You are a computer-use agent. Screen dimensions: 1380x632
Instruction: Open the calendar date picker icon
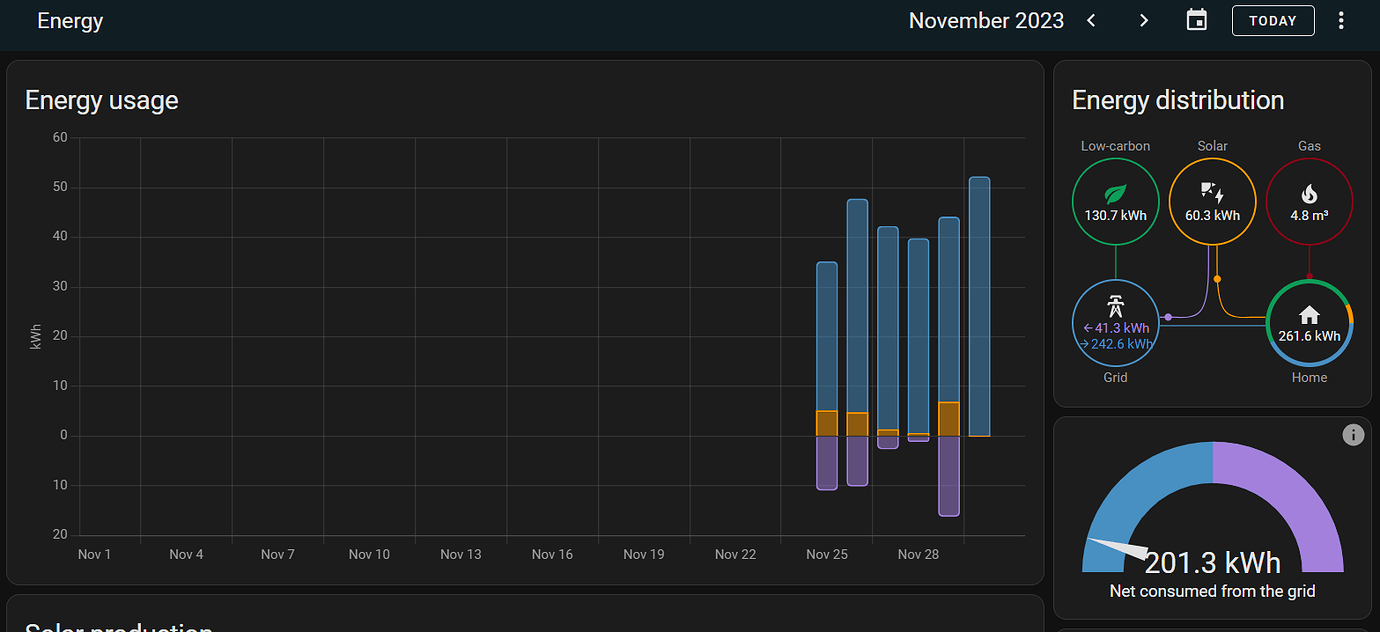tap(1197, 20)
